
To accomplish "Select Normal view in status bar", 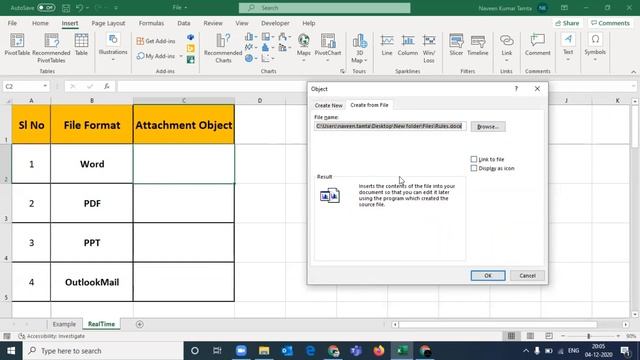I will point(511,336).
